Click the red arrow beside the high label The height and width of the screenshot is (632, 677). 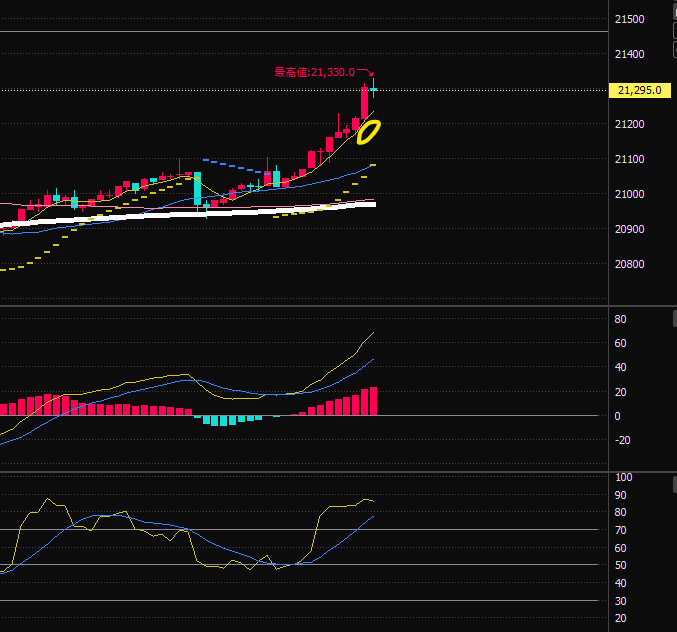coord(366,73)
